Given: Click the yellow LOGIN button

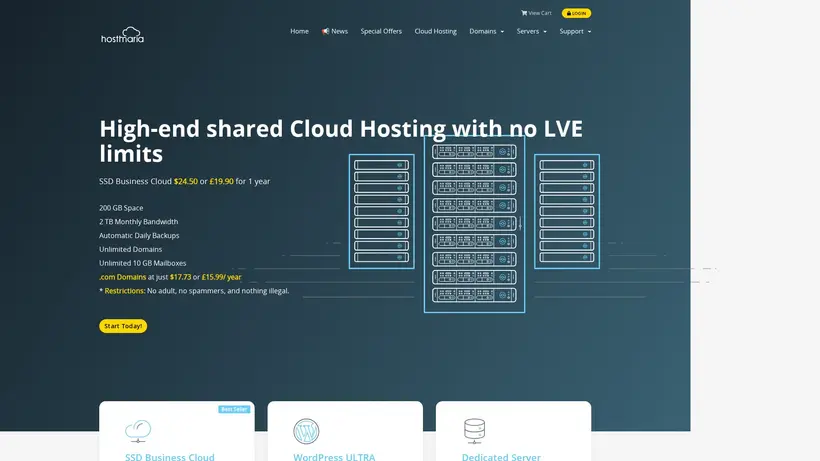Looking at the screenshot, I should (x=576, y=13).
